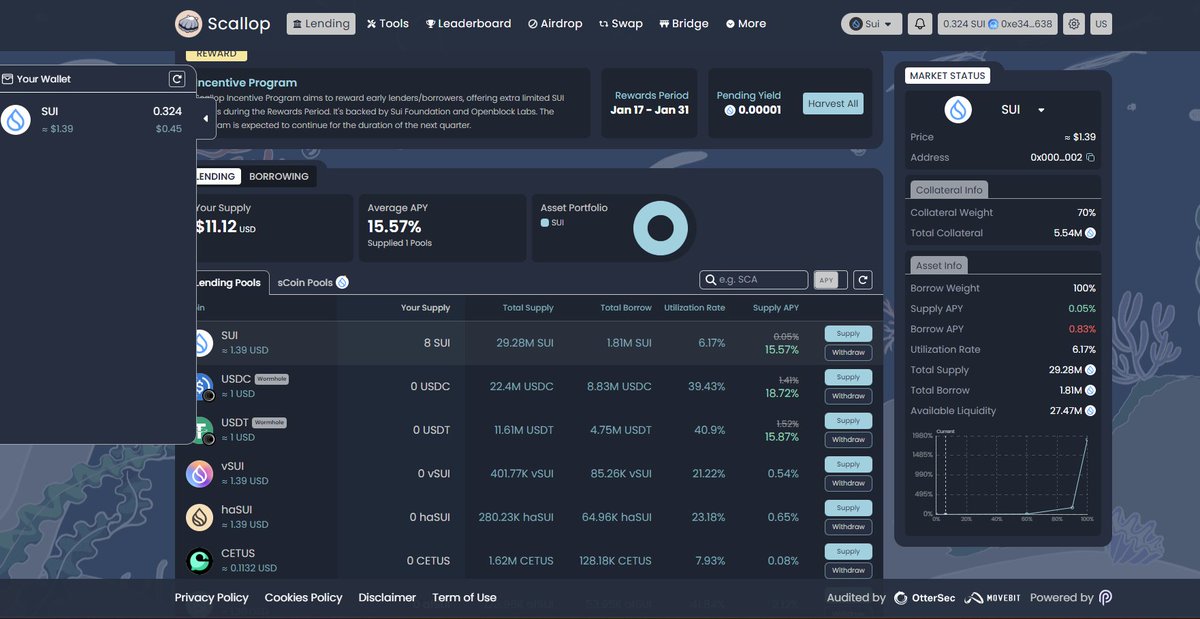1200x619 pixels.
Task: Toggle the APY switch
Action: (830, 280)
